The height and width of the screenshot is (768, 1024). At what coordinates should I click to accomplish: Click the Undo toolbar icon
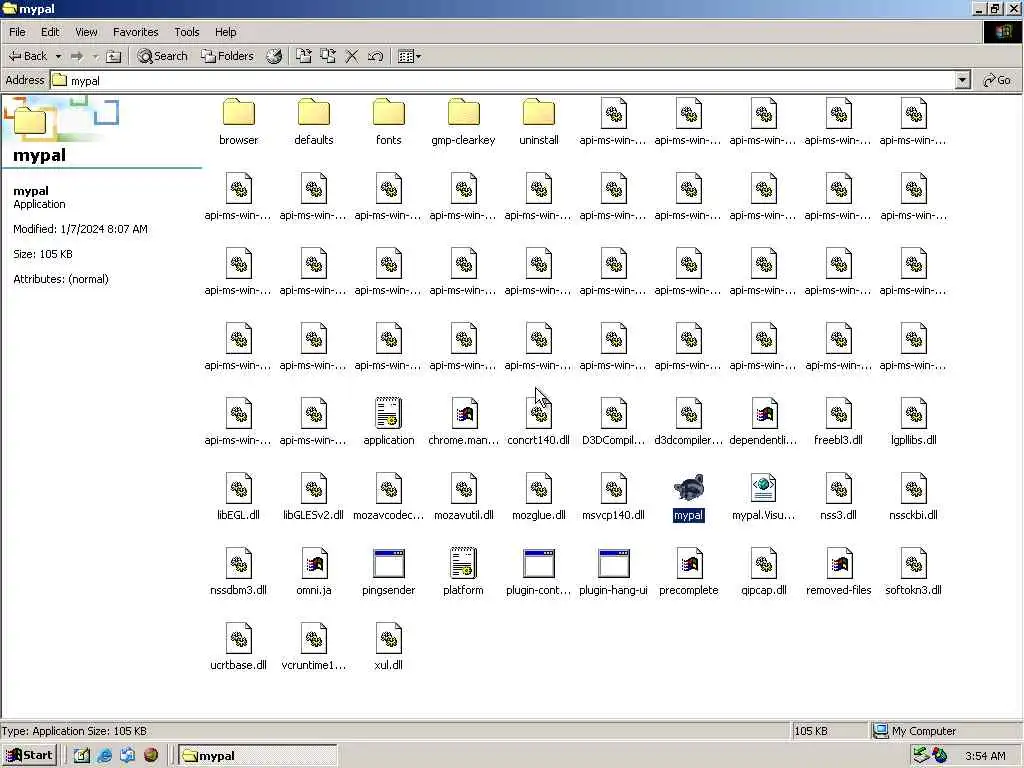click(376, 56)
